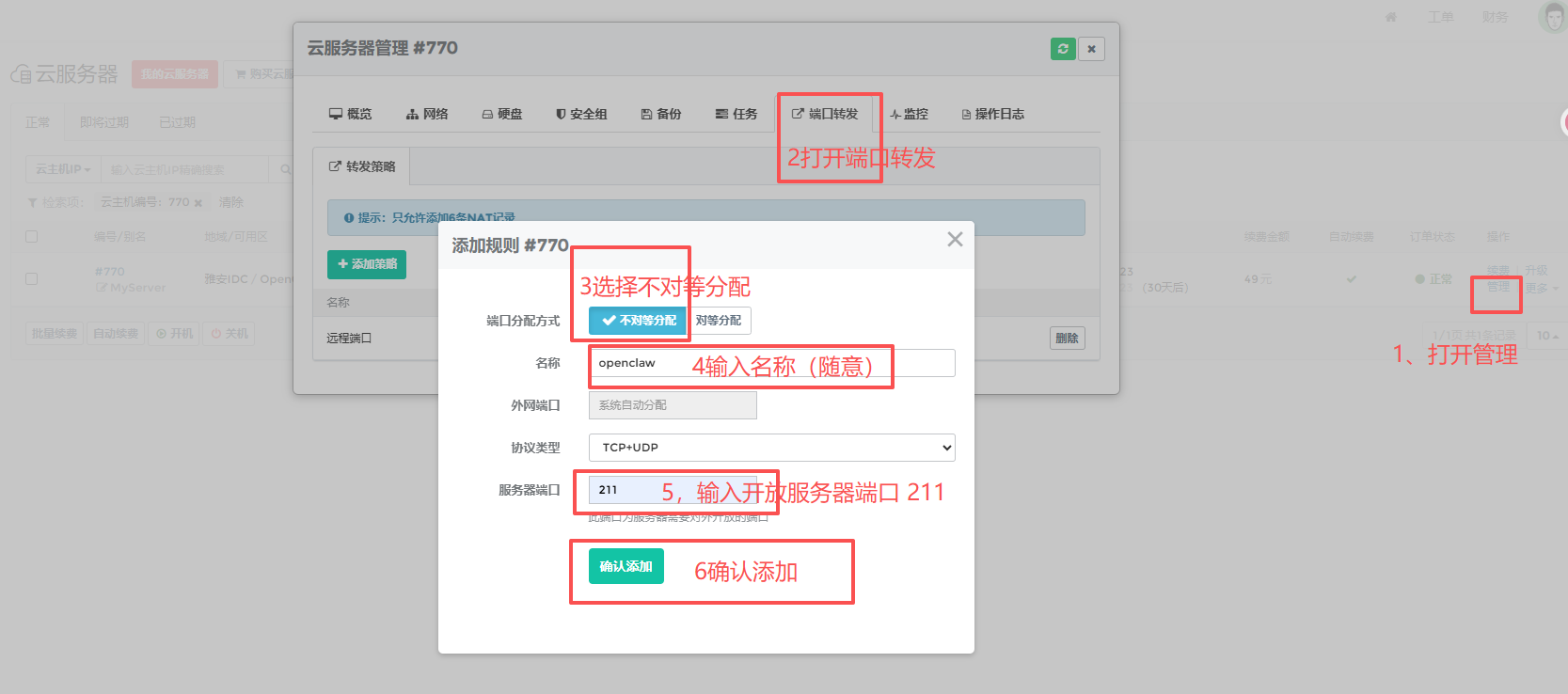Click the 购买云服务器 cart button
This screenshot has width=1568, height=694.
pos(262,74)
